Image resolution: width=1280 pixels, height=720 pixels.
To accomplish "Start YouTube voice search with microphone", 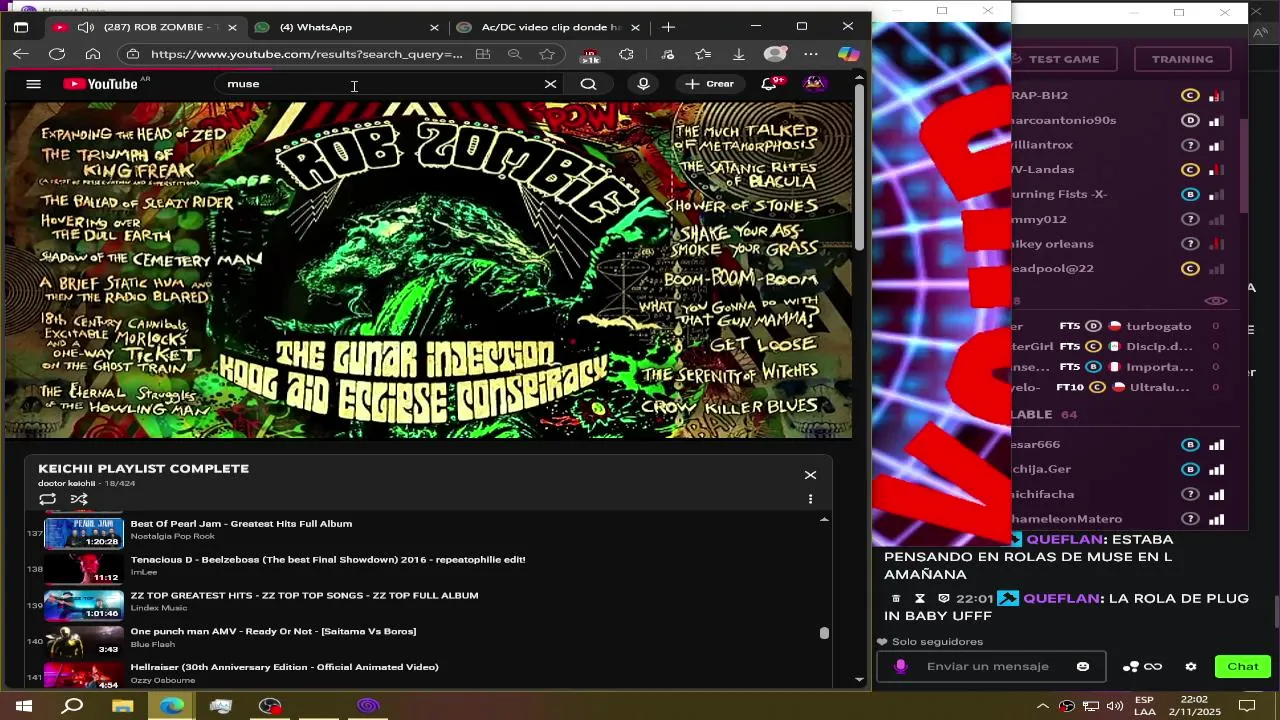I will (643, 84).
